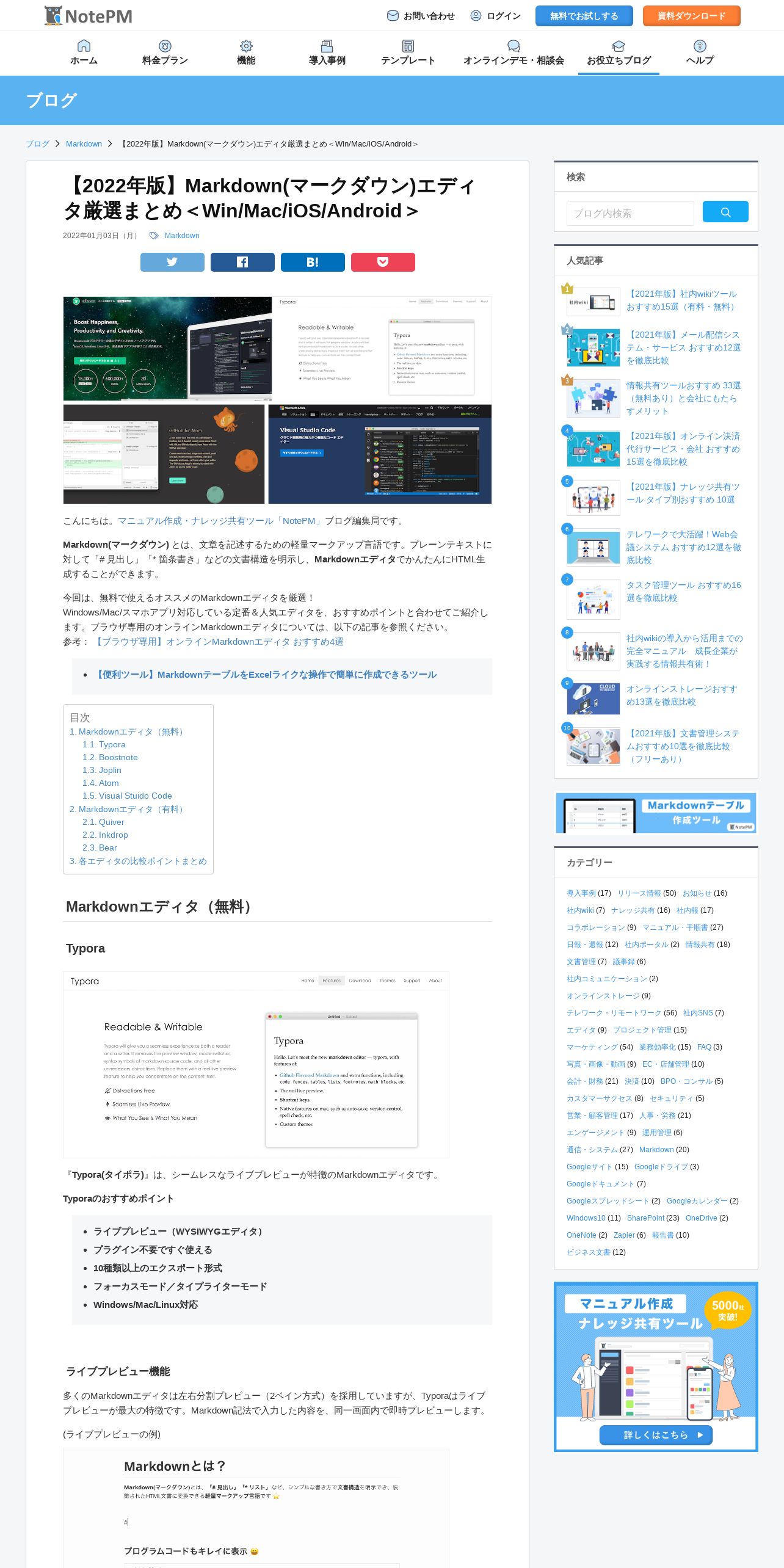This screenshot has height=1568, width=784.
Task: Jump to 2.3. Bear in the table of contents
Action: pos(100,848)
